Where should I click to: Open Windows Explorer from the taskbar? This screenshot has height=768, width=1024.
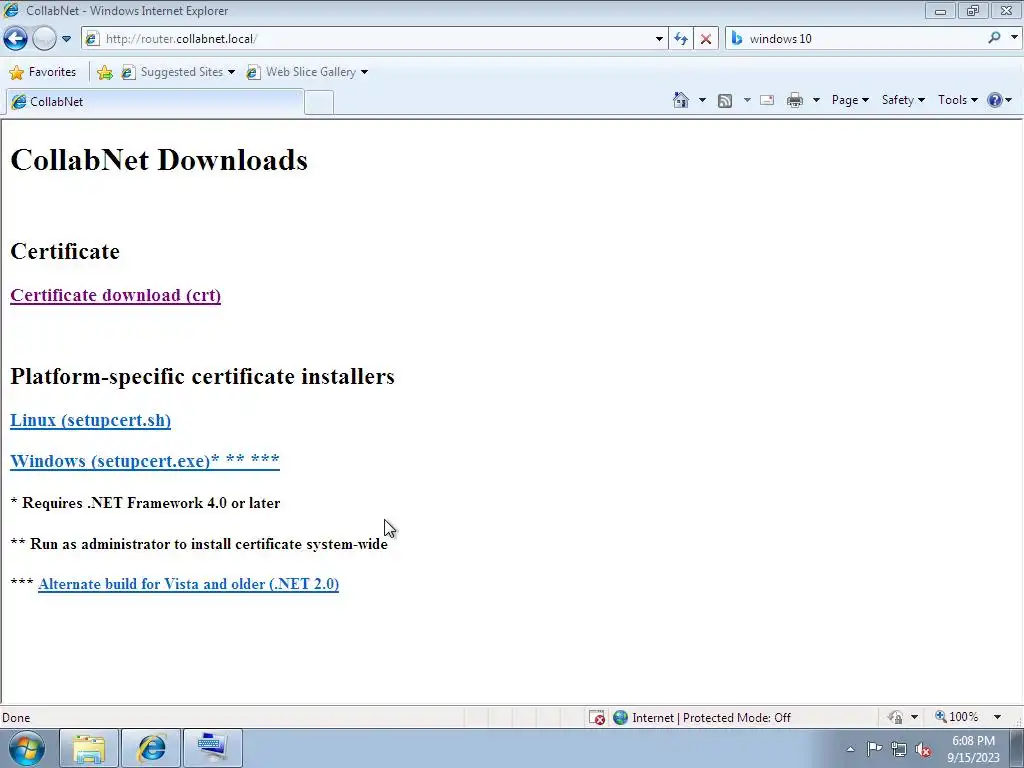coord(89,748)
